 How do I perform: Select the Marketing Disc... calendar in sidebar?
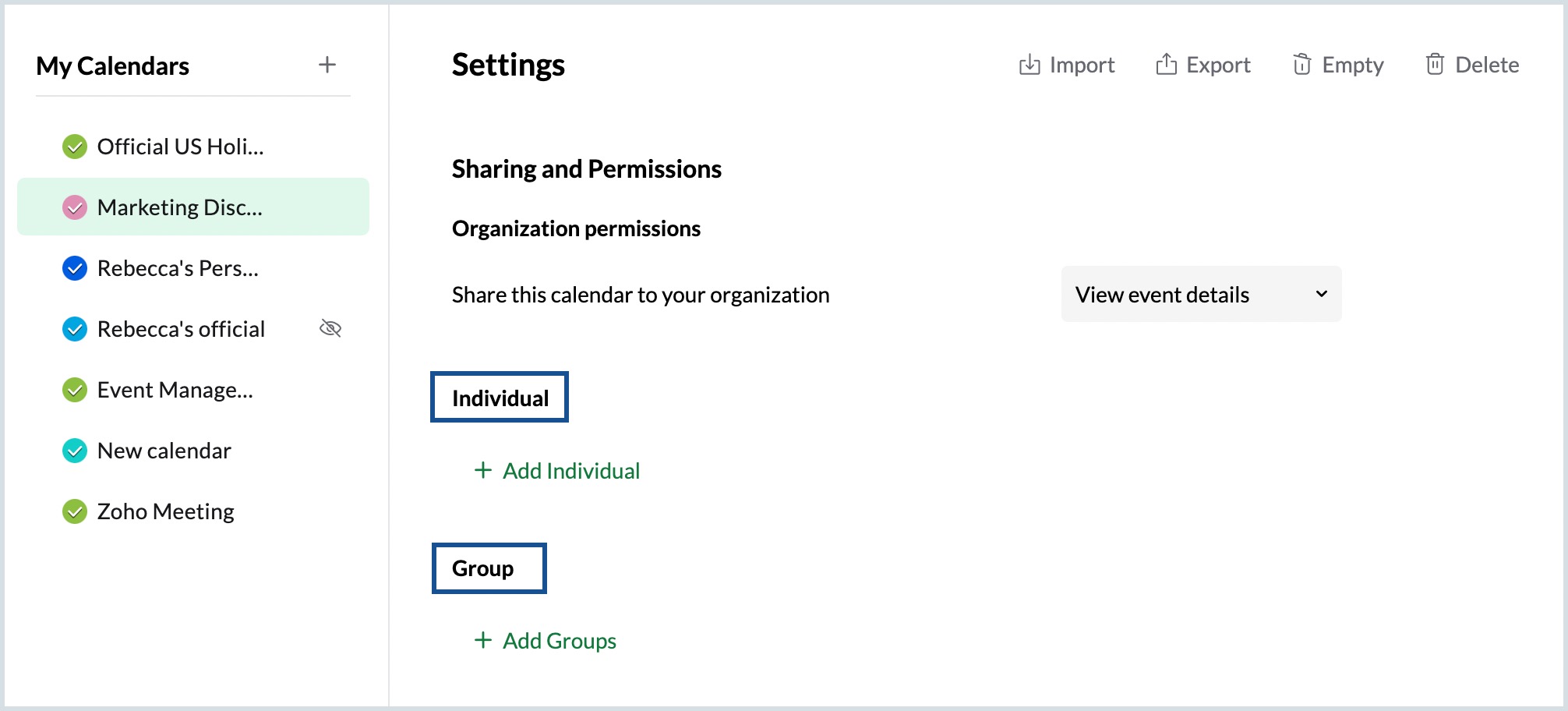pyautogui.click(x=179, y=207)
